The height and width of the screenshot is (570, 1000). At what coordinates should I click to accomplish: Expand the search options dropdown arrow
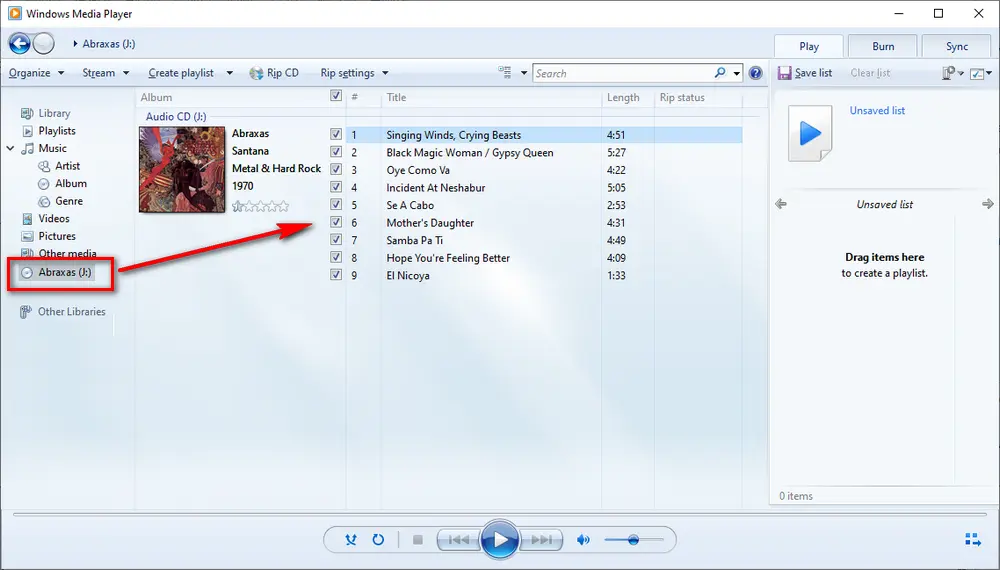737,73
